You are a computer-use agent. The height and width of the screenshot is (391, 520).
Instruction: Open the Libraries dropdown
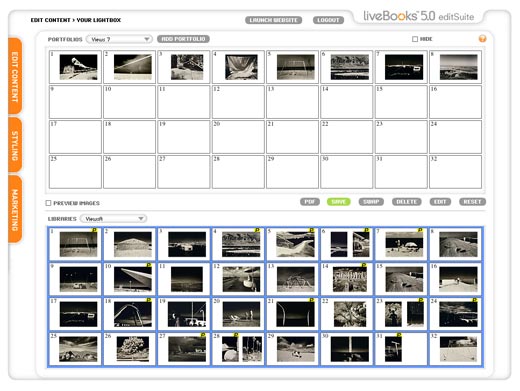click(x=113, y=219)
